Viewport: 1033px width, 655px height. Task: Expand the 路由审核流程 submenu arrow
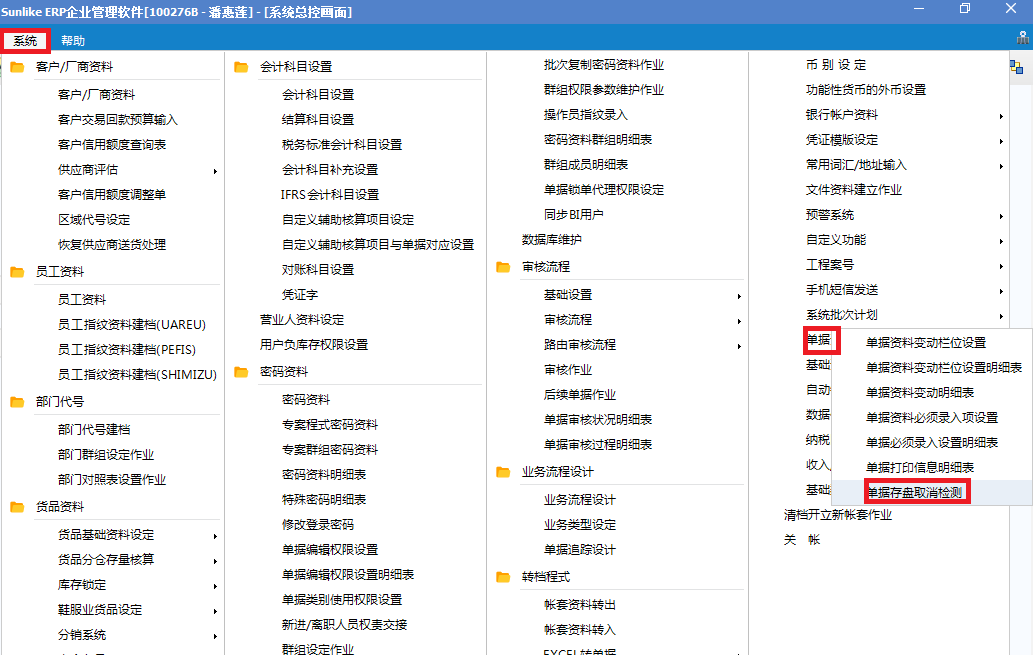(739, 345)
